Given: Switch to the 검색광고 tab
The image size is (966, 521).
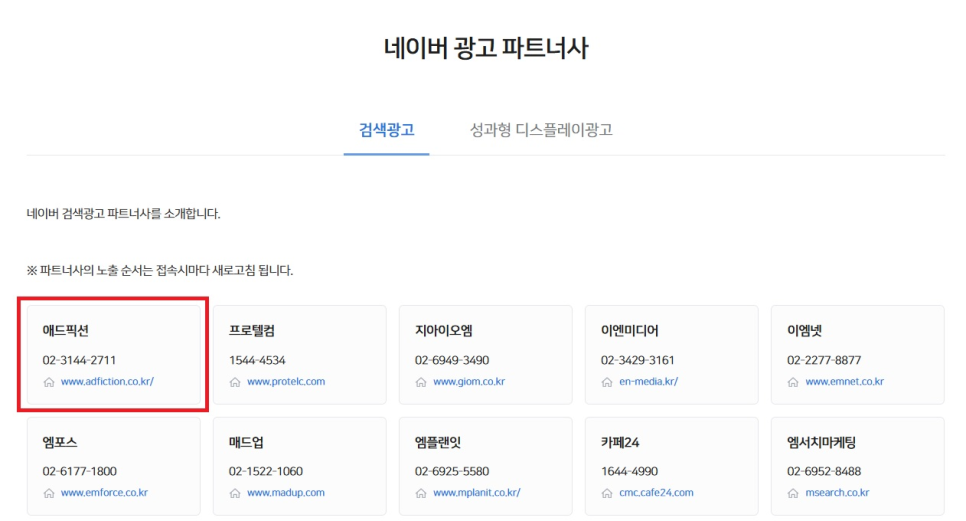Looking at the screenshot, I should coord(386,129).
